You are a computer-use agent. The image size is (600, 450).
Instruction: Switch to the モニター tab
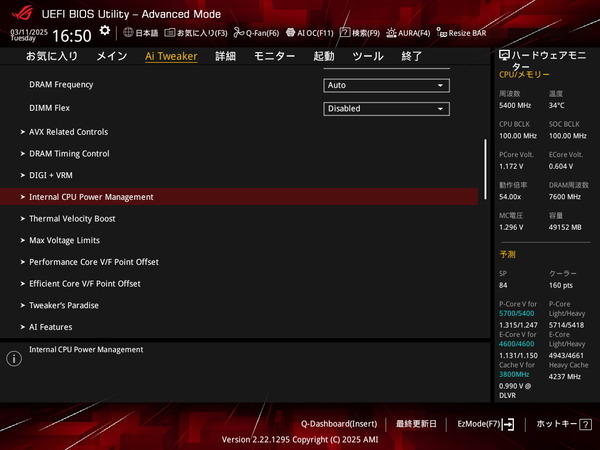coord(274,57)
